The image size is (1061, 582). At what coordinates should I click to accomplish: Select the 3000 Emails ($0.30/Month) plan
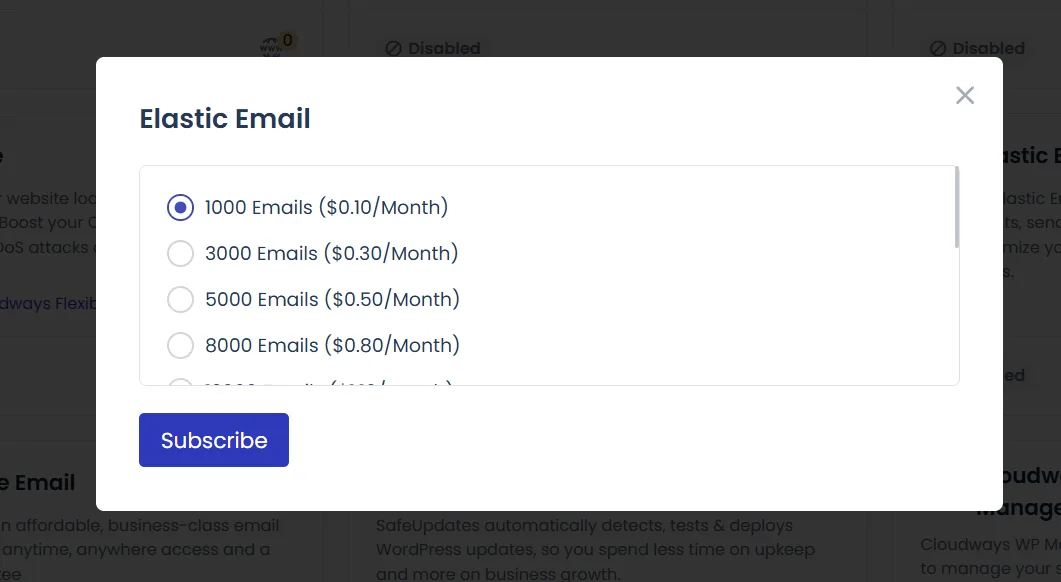(x=181, y=253)
